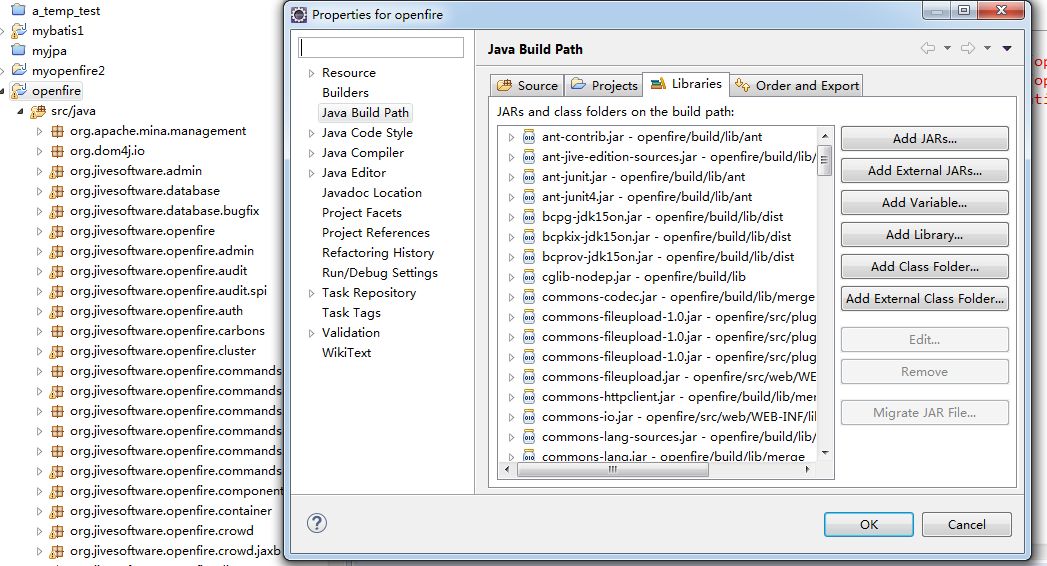The width and height of the screenshot is (1047, 566).
Task: Click Add External Class Folder... button
Action: 925,299
